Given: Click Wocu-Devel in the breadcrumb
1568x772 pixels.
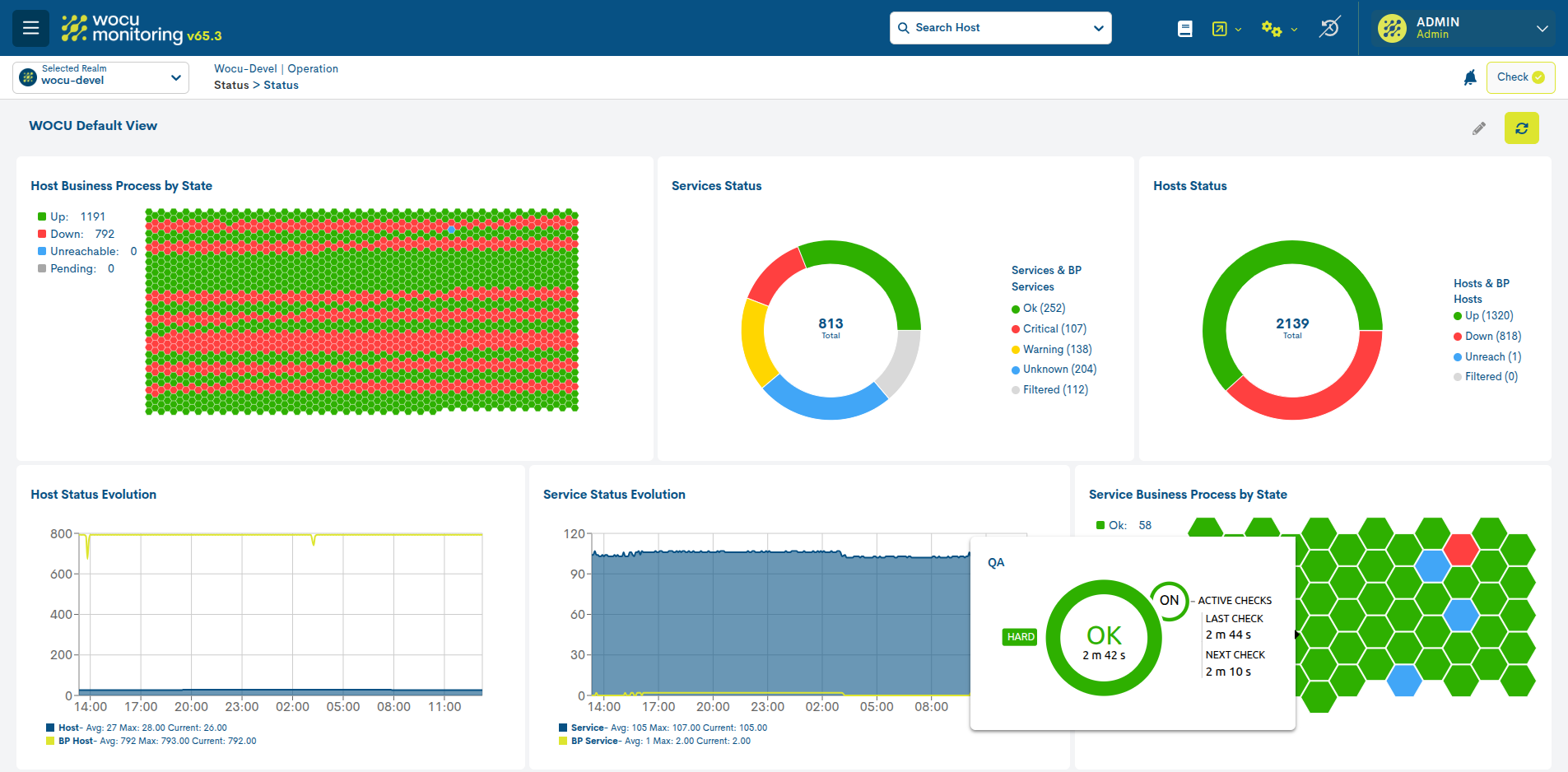Looking at the screenshot, I should [245, 69].
